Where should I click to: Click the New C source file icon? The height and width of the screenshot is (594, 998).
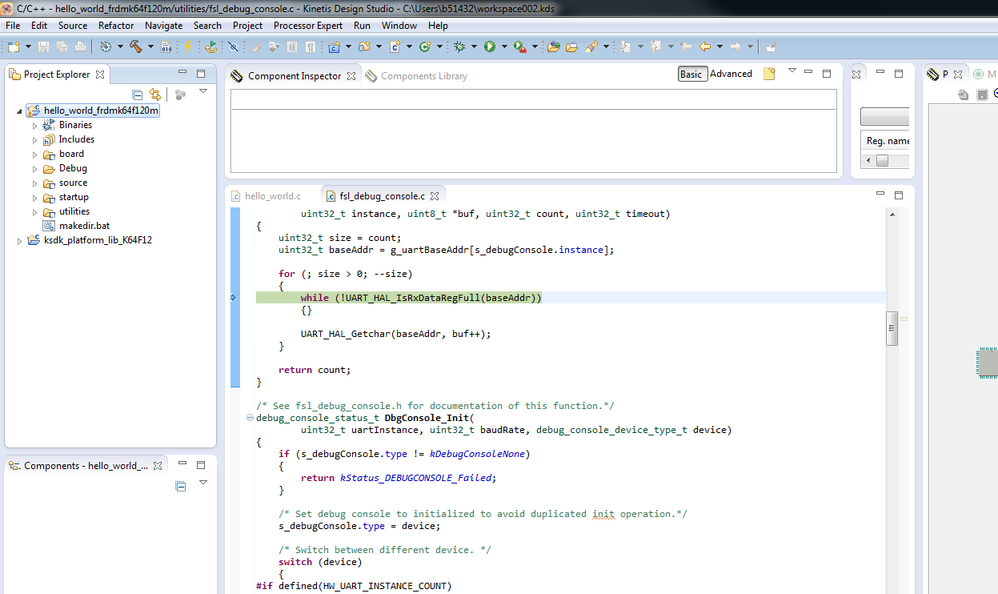click(x=395, y=46)
